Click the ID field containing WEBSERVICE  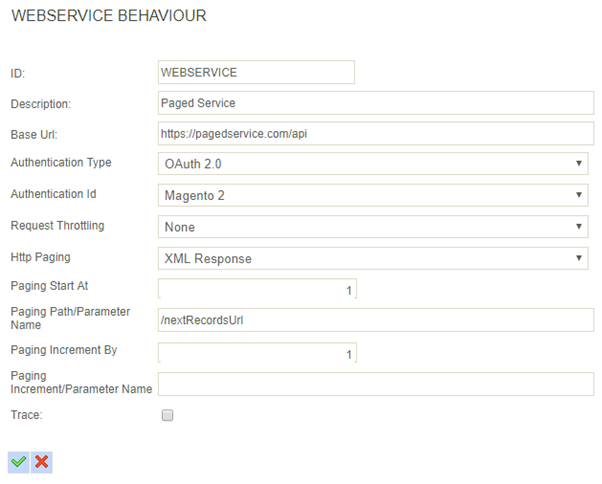coord(256,72)
